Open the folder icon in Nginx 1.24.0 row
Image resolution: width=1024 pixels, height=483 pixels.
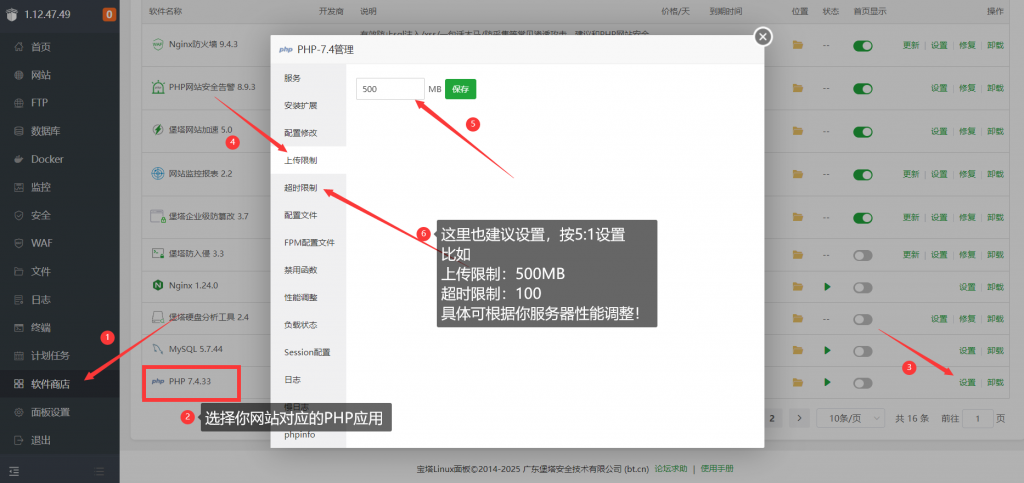point(797,287)
